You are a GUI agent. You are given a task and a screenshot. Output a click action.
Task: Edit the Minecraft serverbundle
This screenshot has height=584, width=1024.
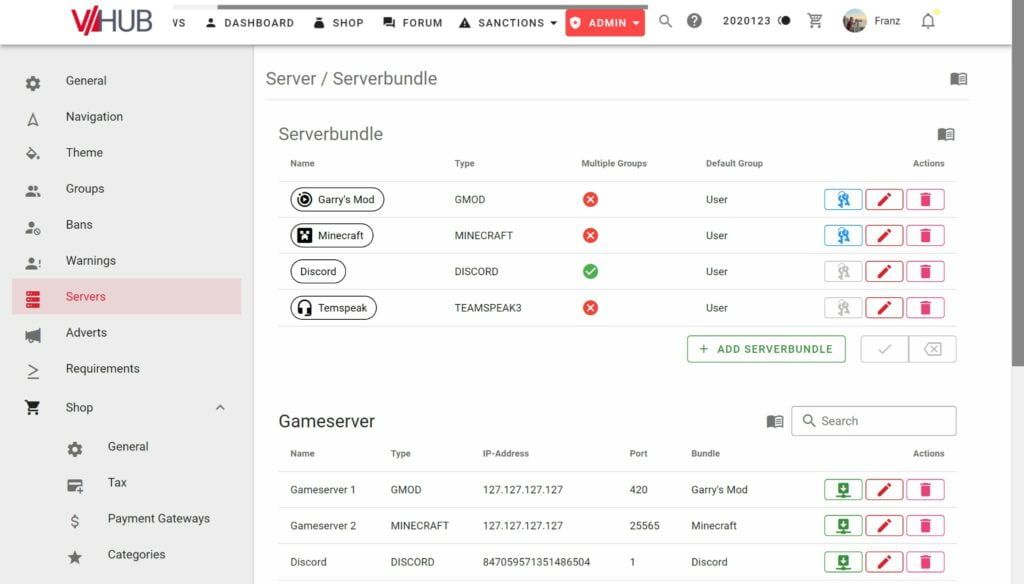pos(884,235)
